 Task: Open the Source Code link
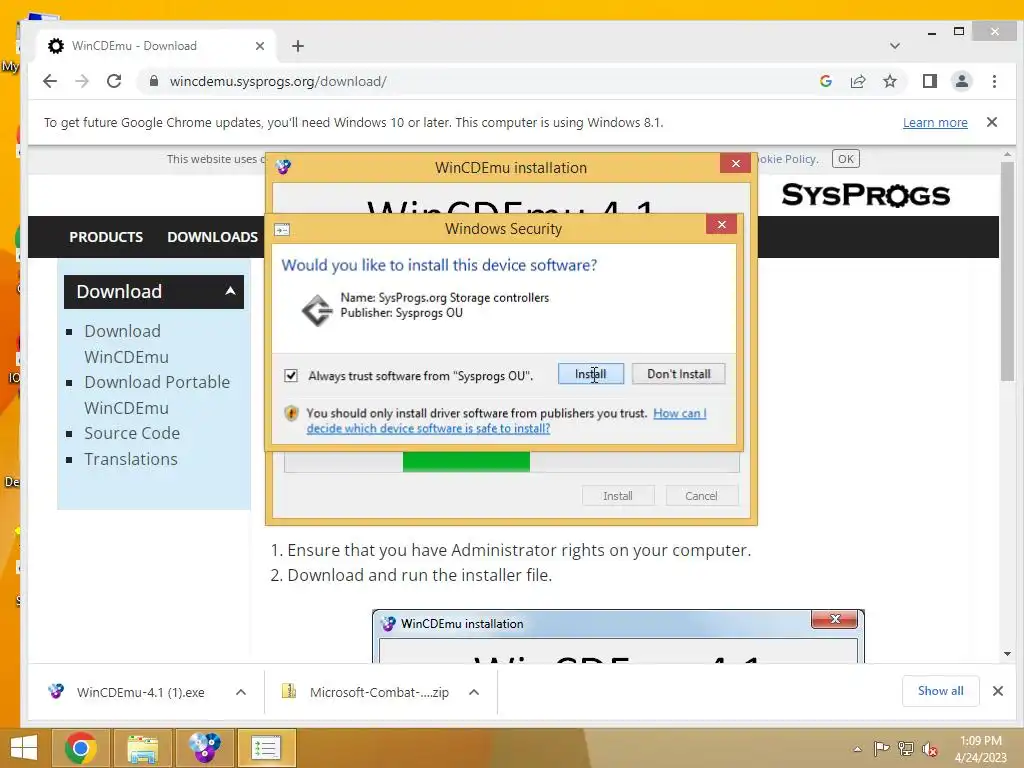(x=132, y=433)
